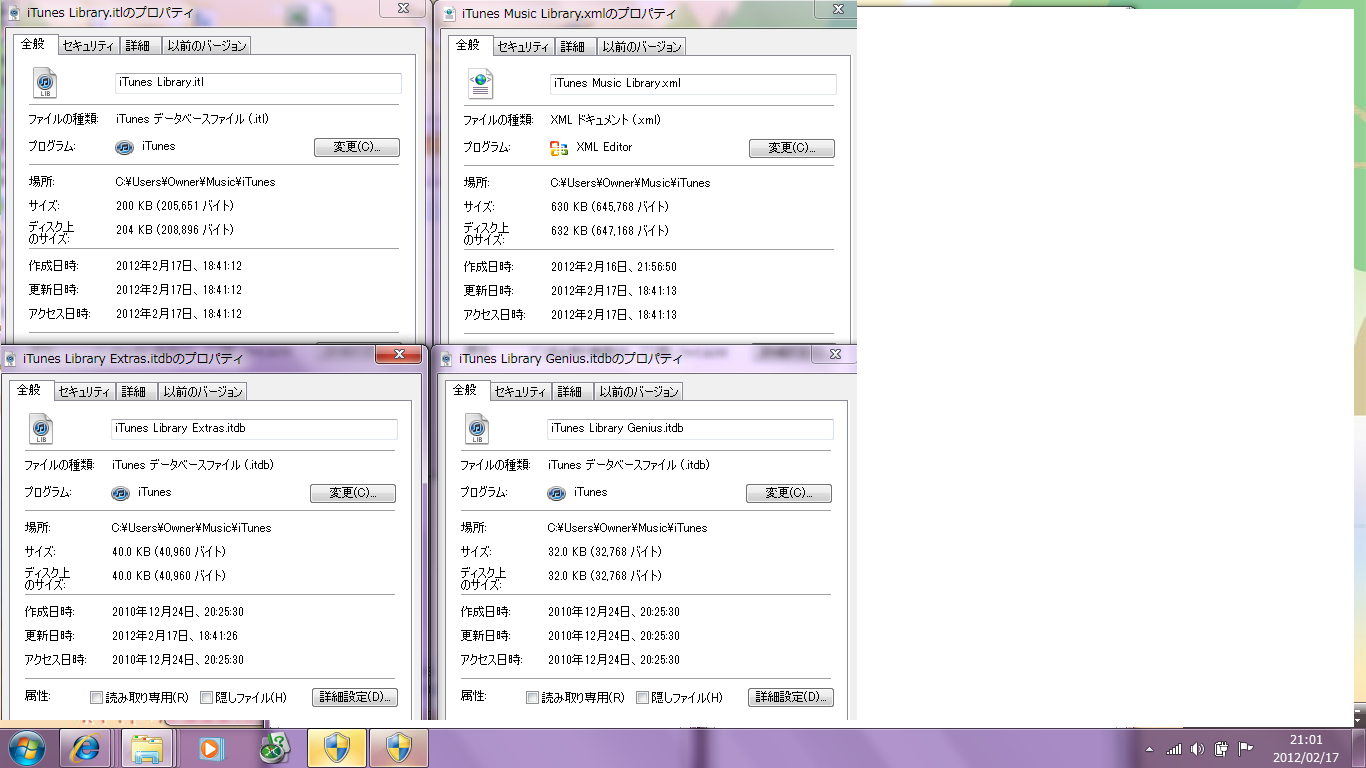Tick 読み取り専用(R) in Library Genius.itdb properties
1366x768 pixels.
532,698
